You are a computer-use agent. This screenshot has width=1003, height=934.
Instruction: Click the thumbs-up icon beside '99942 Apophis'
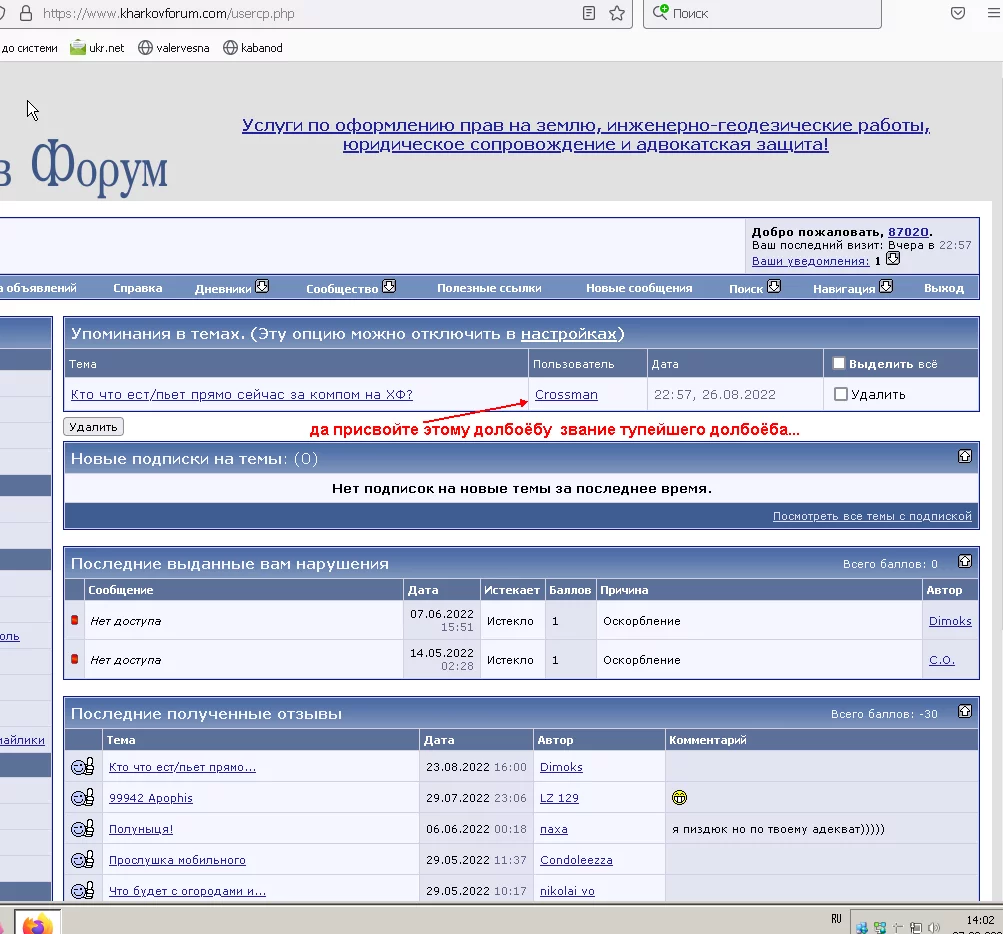coord(83,798)
